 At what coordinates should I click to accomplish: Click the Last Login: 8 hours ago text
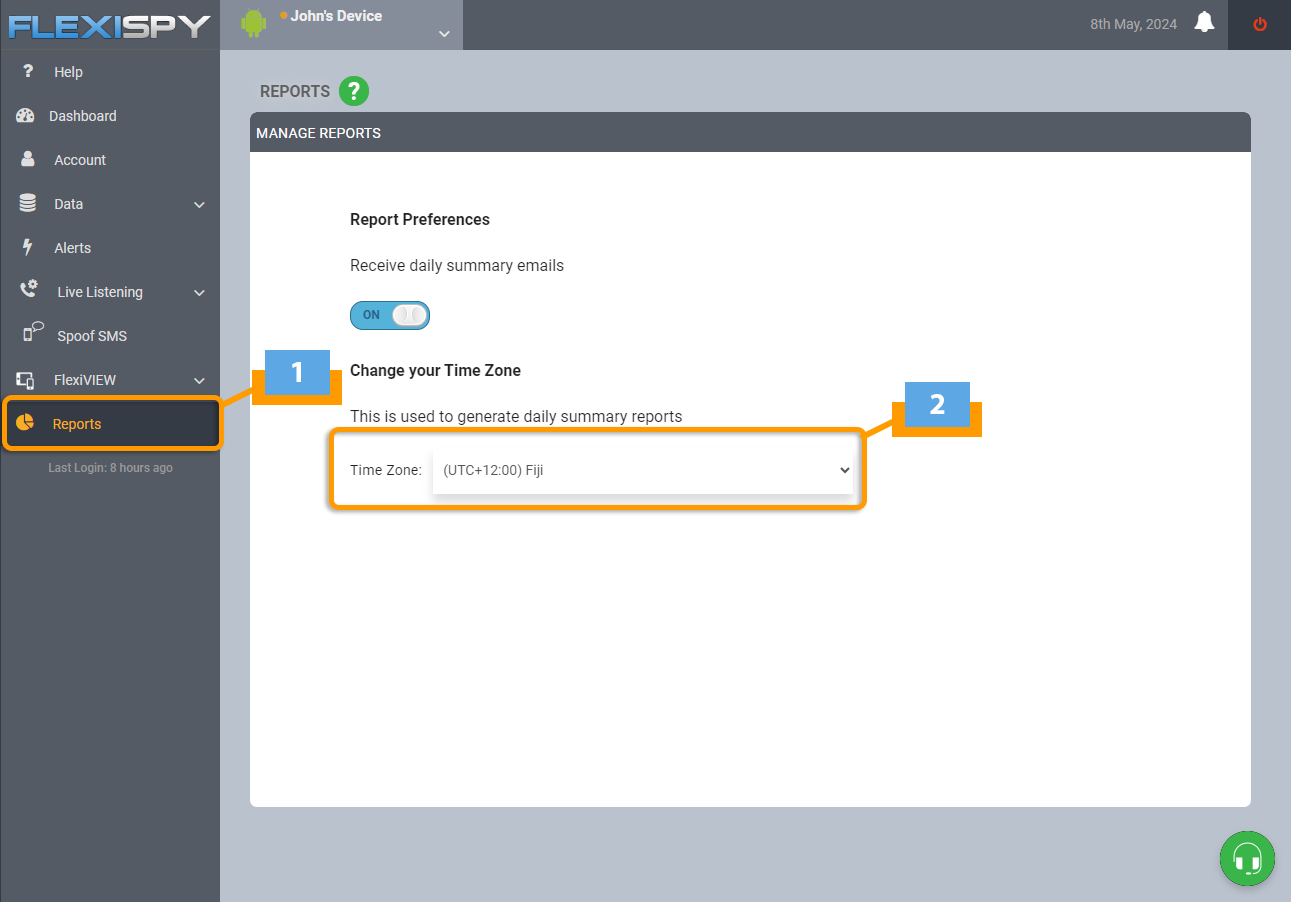[110, 468]
